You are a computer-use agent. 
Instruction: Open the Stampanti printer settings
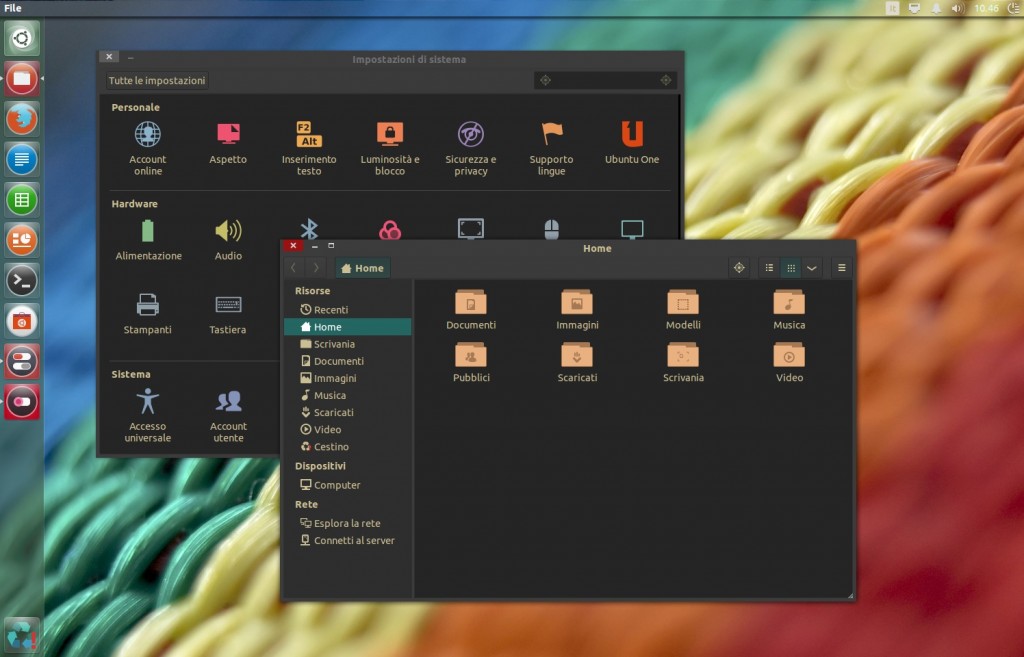tap(148, 304)
